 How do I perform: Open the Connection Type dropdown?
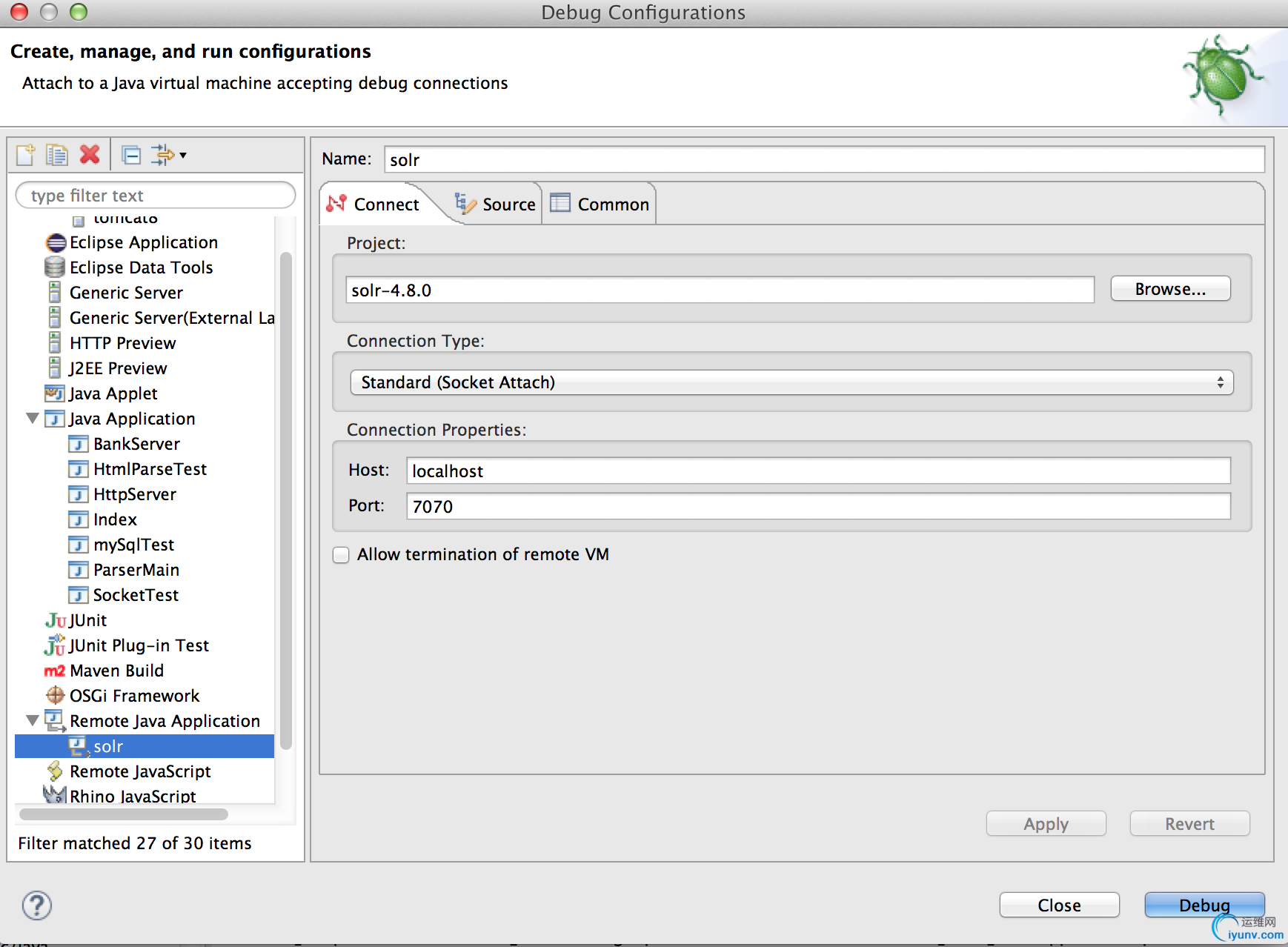click(x=791, y=382)
